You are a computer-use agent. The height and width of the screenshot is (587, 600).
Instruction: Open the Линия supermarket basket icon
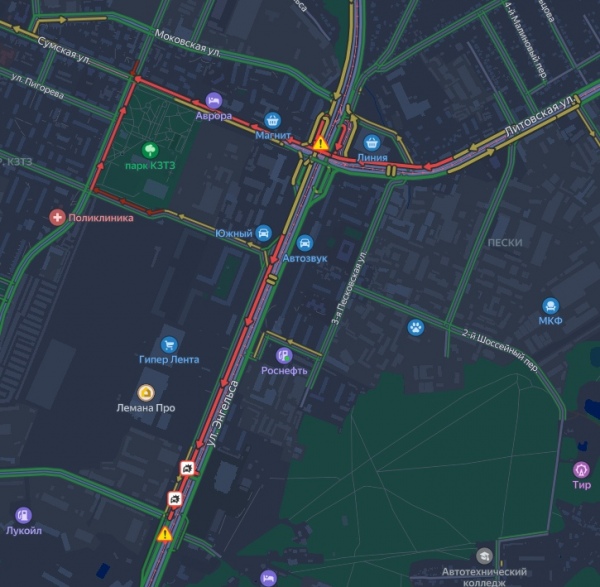tap(372, 143)
